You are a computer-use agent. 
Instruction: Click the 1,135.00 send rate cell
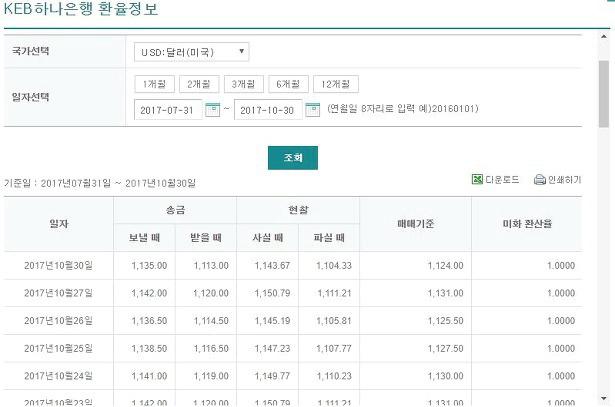coord(145,265)
